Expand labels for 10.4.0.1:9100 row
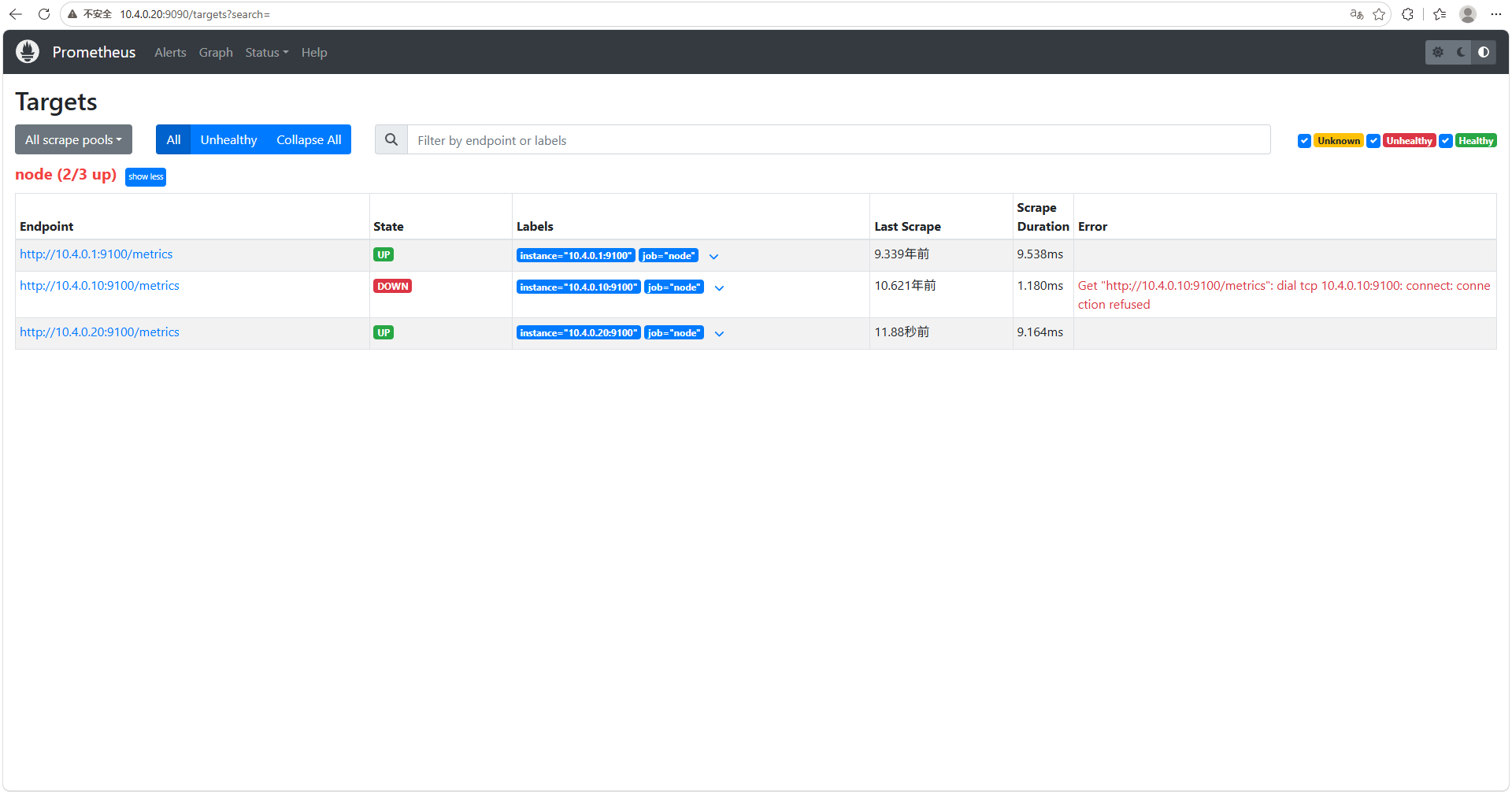 tap(713, 257)
